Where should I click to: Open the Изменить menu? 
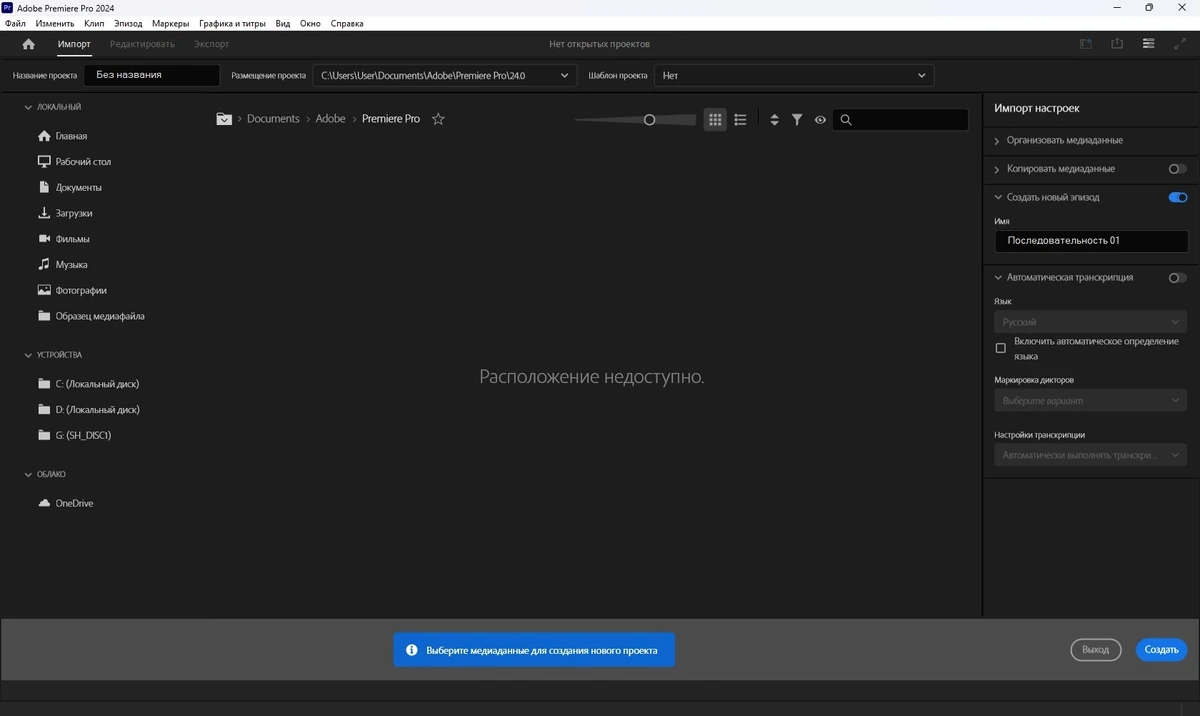click(54, 23)
